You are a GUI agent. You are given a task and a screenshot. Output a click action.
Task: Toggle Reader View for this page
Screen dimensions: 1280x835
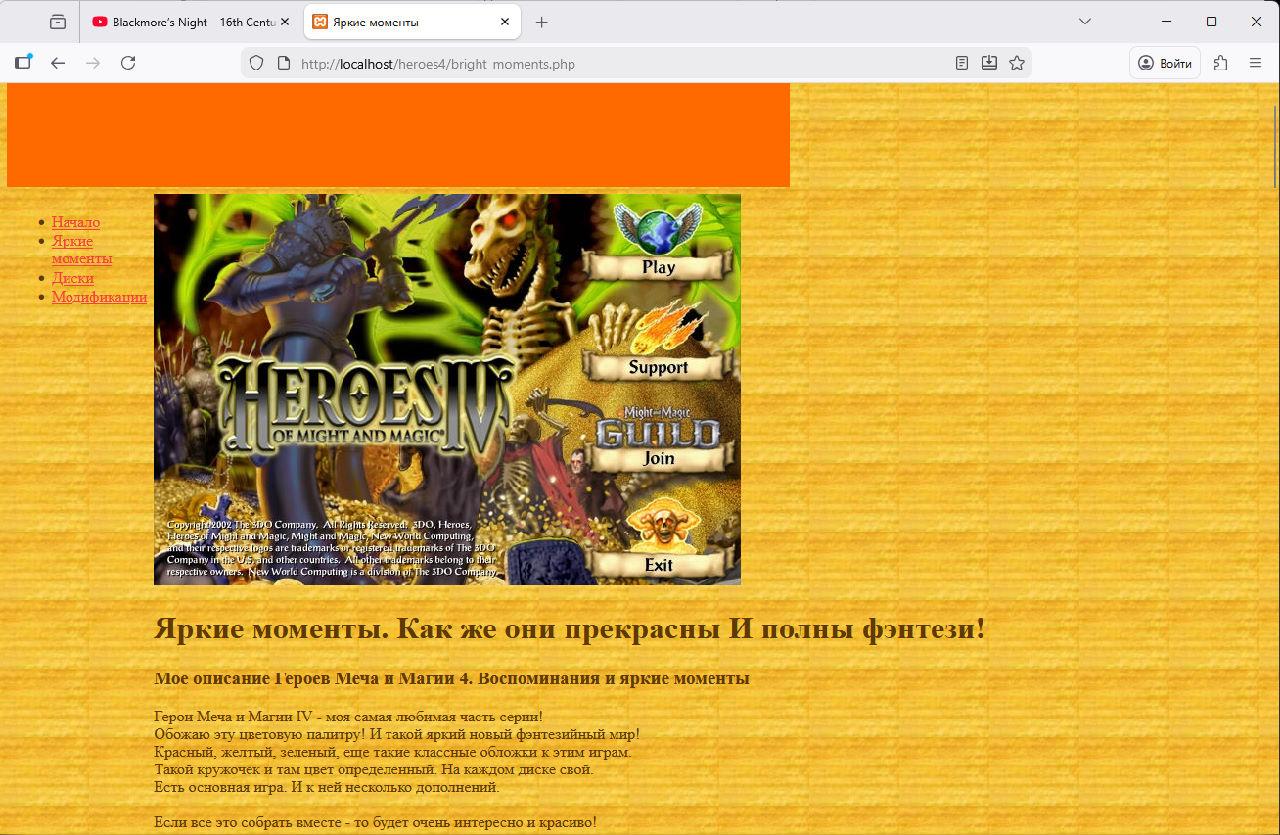(961, 63)
